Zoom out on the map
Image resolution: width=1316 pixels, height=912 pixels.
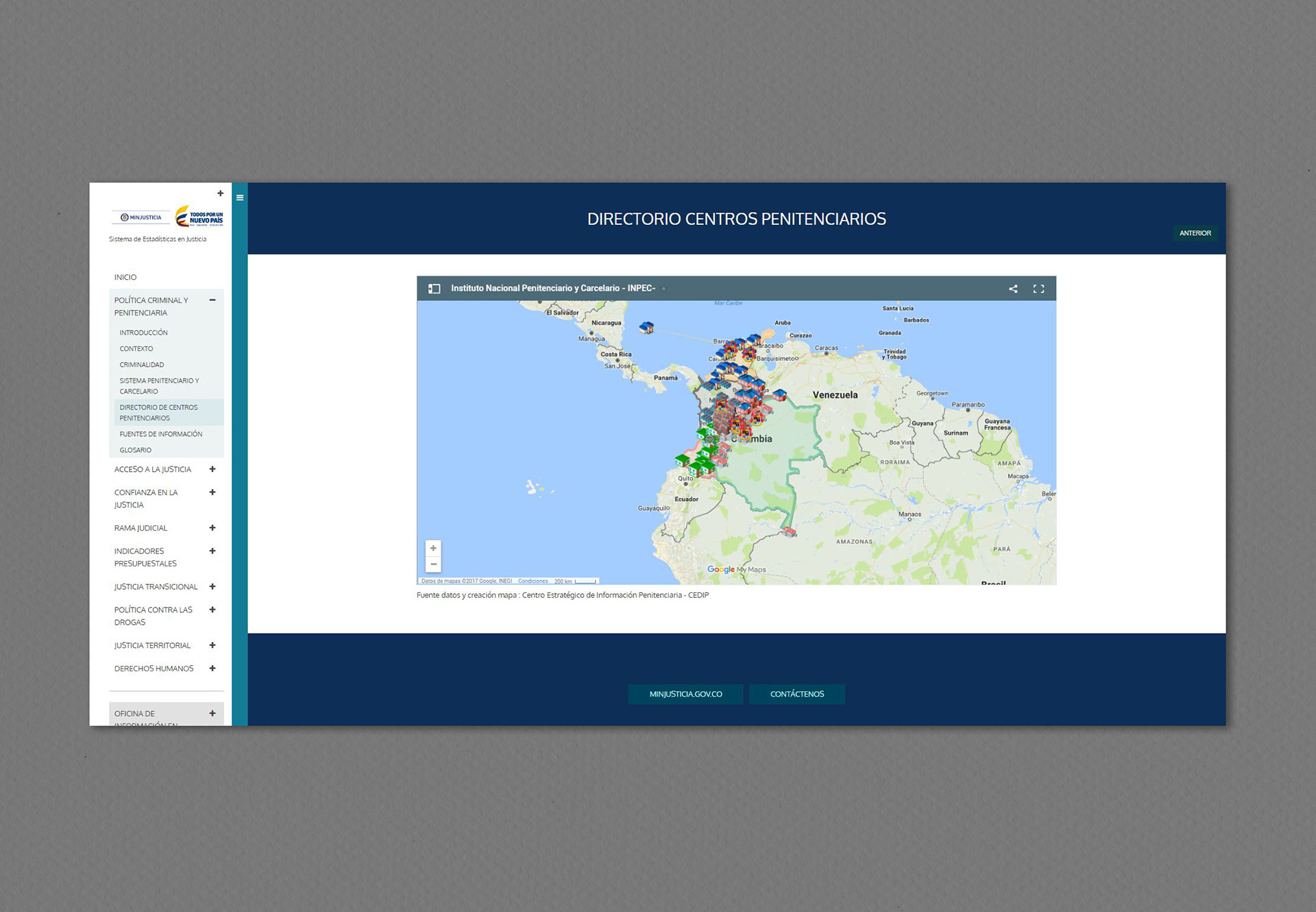433,564
